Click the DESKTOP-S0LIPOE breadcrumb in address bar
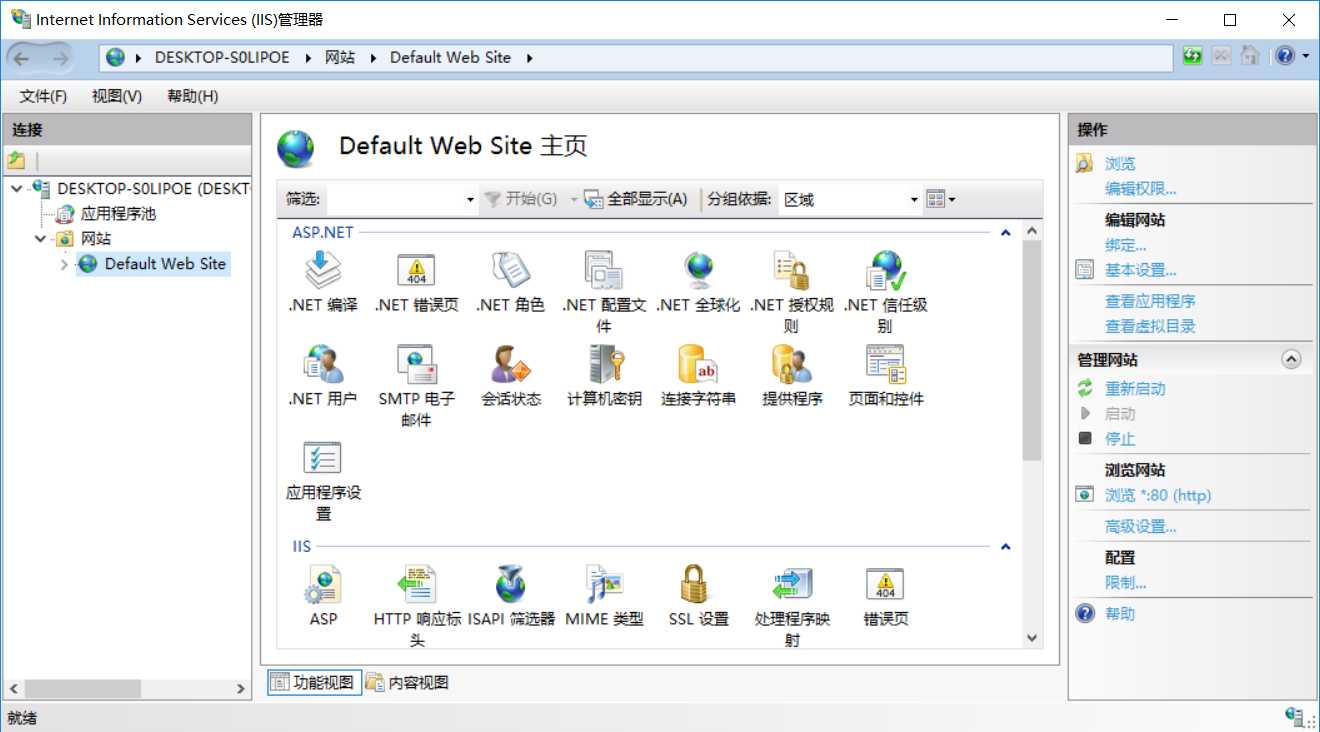 pyautogui.click(x=222, y=57)
